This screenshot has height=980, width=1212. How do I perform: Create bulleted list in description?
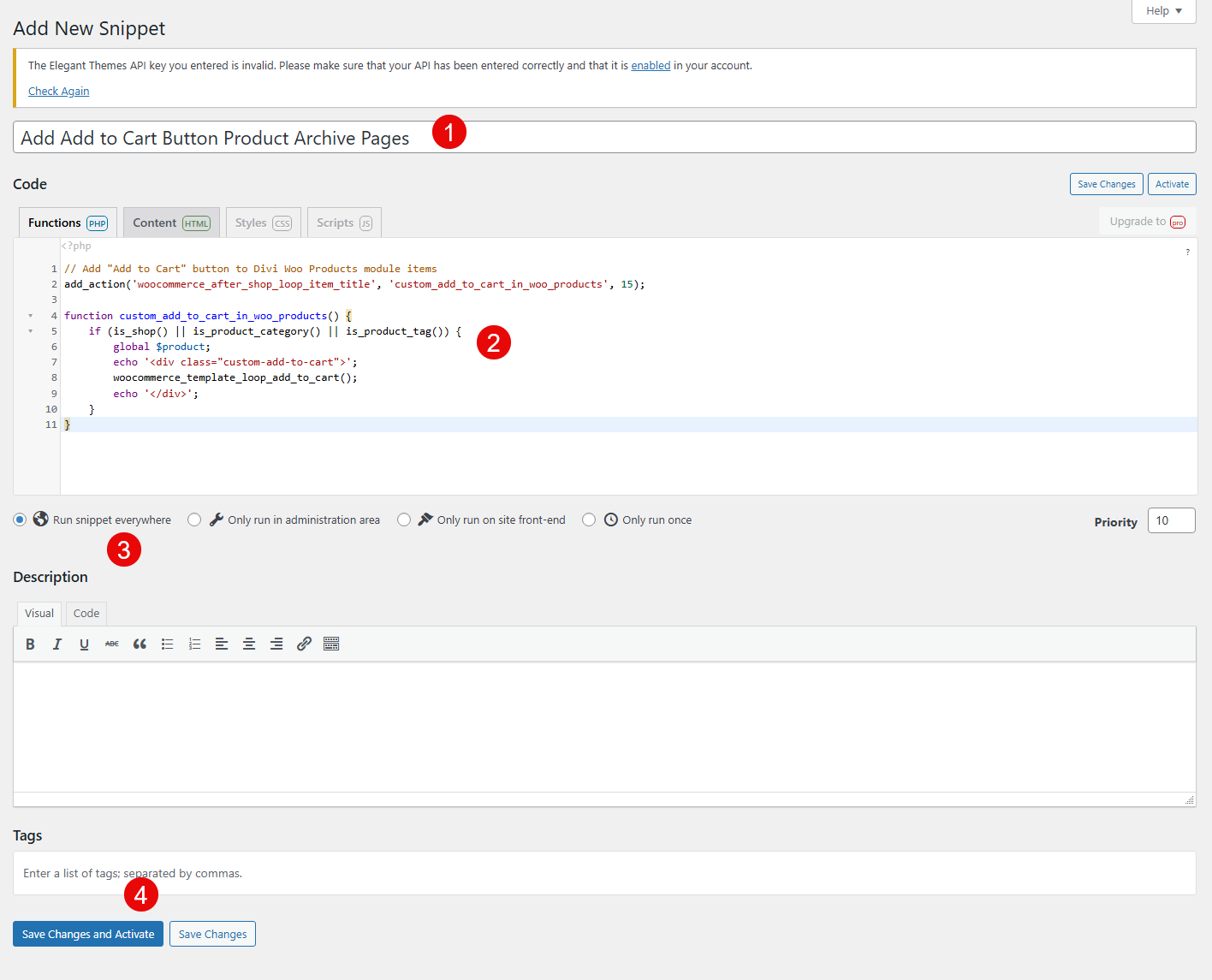coord(167,644)
